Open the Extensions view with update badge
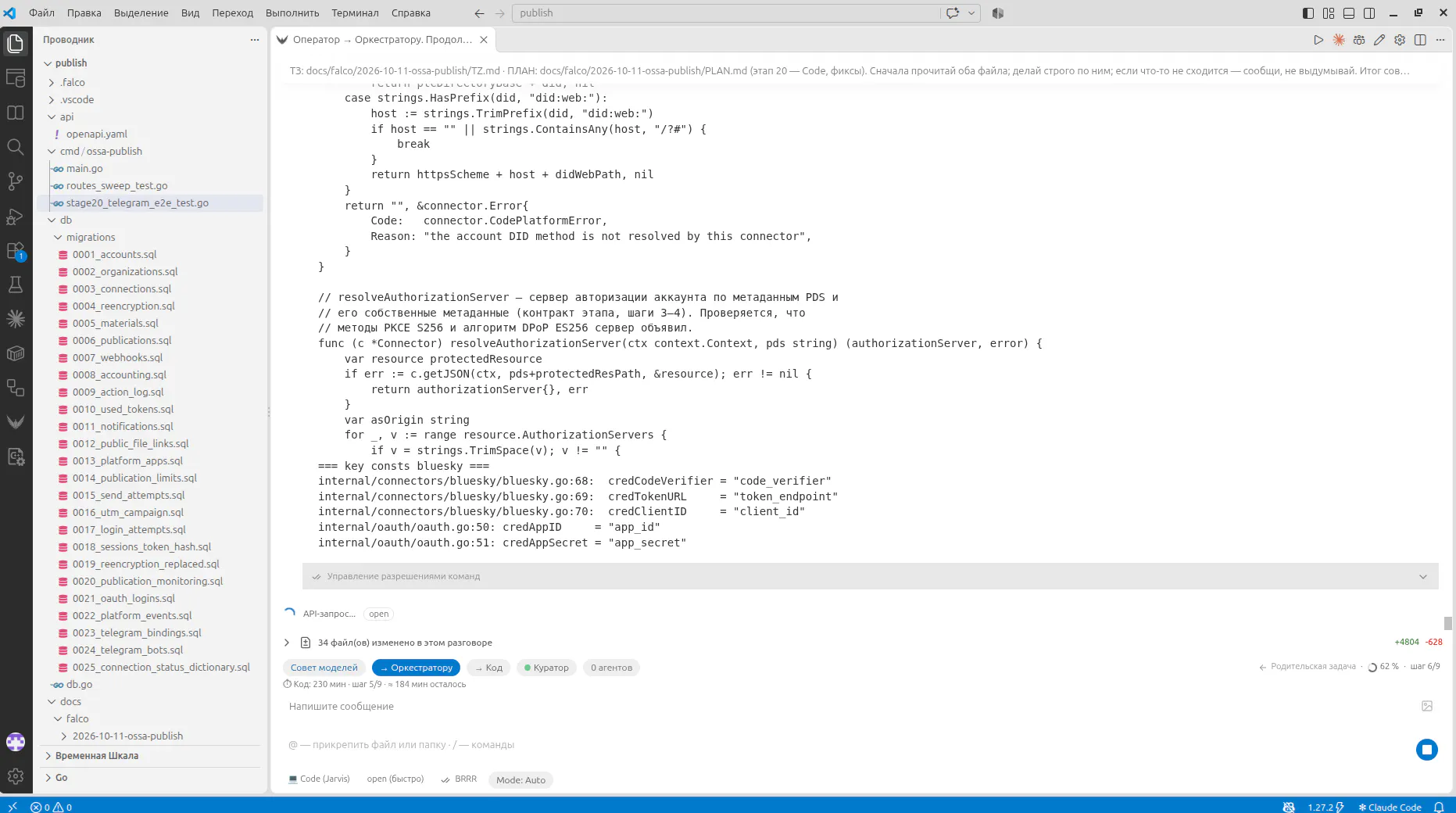This screenshot has width=1456, height=813. pos(16,250)
